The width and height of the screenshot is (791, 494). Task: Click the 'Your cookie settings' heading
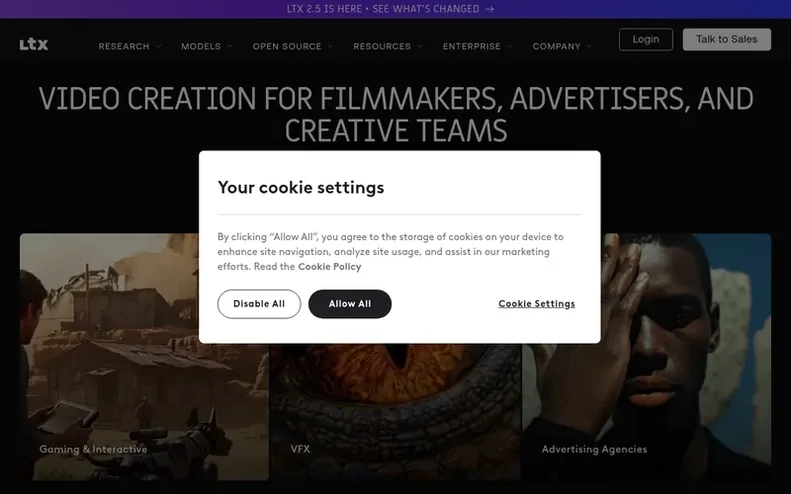pyautogui.click(x=301, y=188)
